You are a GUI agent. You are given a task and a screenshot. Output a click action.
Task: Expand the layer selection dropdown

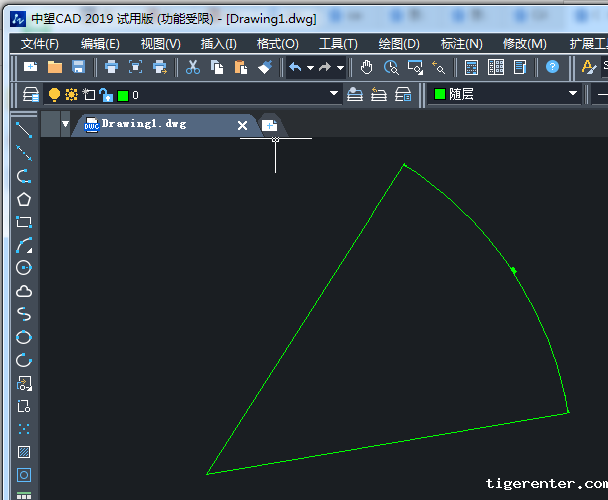pyautogui.click(x=334, y=95)
